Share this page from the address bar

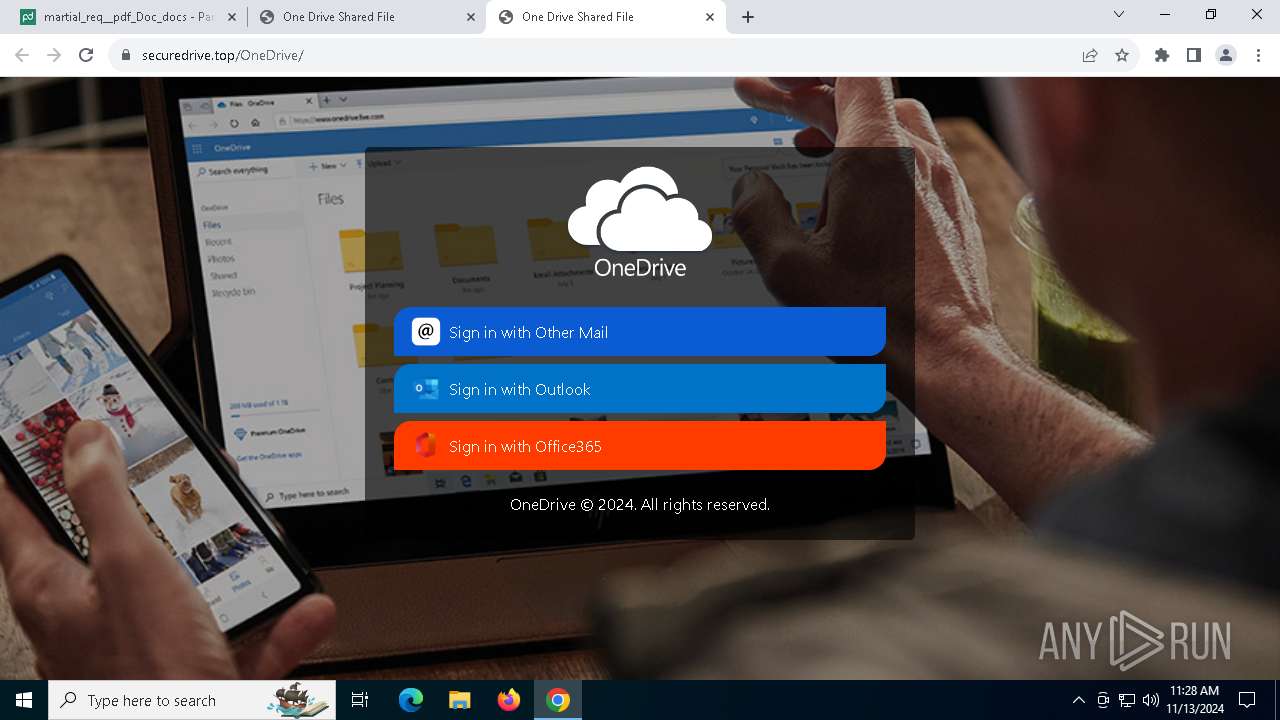(1090, 55)
